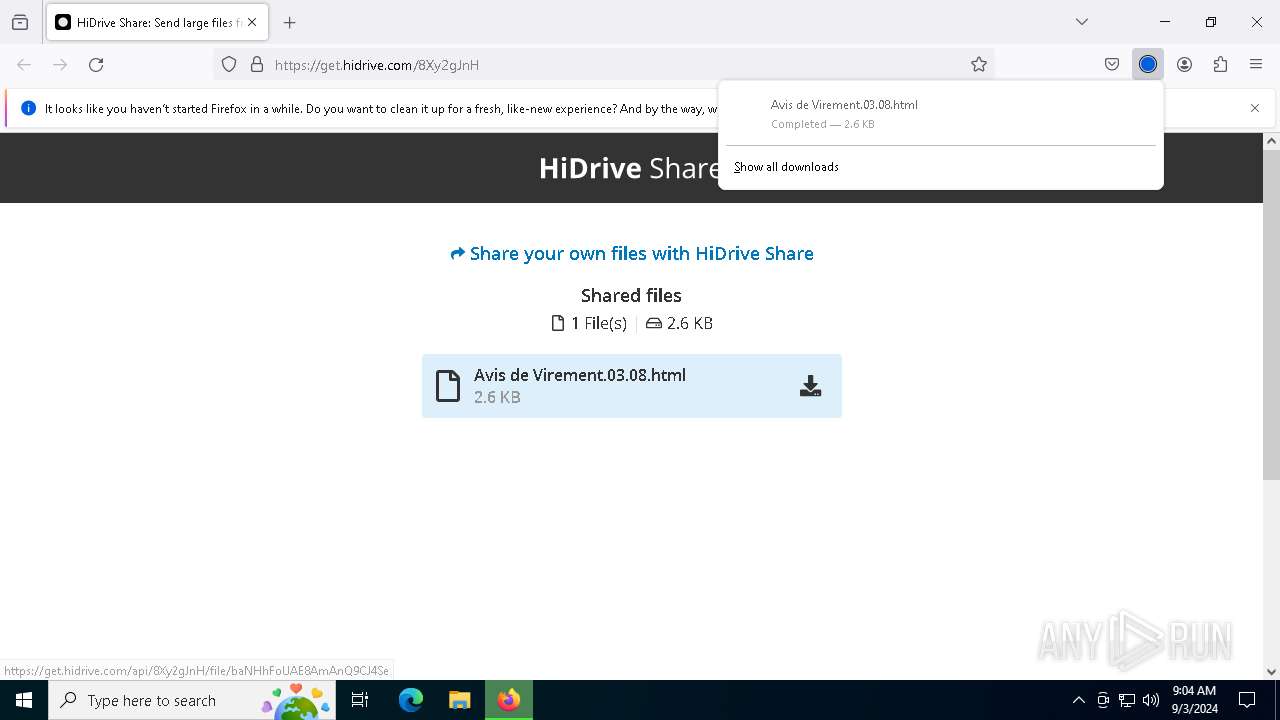Image resolution: width=1280 pixels, height=720 pixels.
Task: View site padlock security info
Action: [x=257, y=65]
